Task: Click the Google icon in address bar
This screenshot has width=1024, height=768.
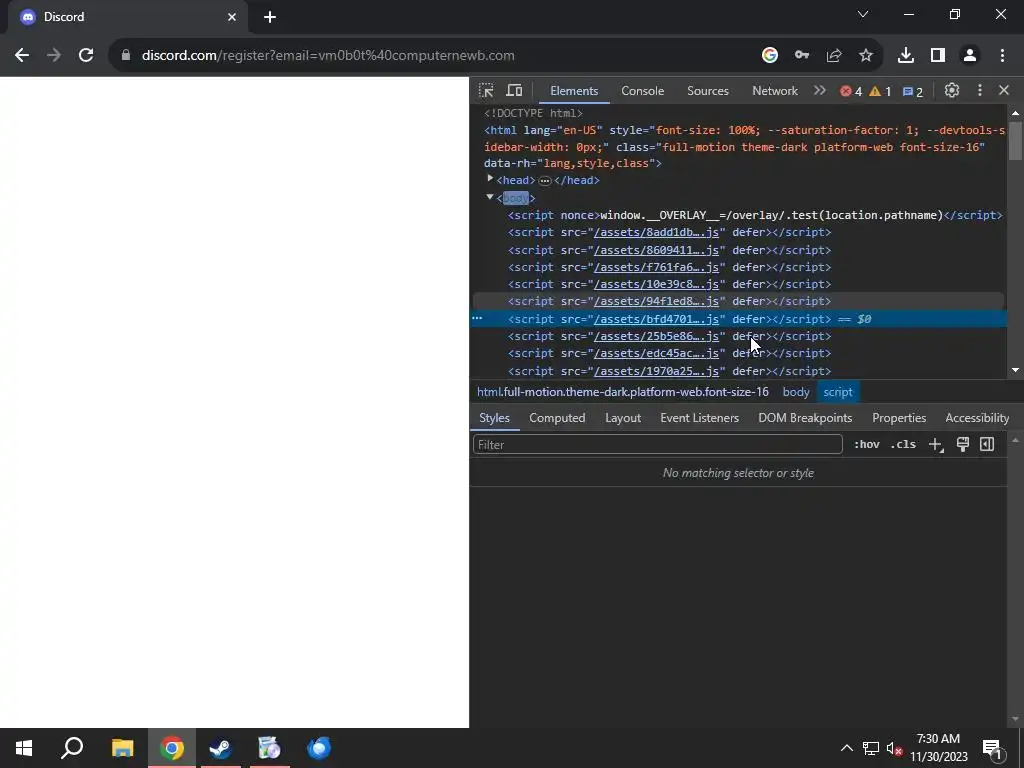Action: pos(769,56)
